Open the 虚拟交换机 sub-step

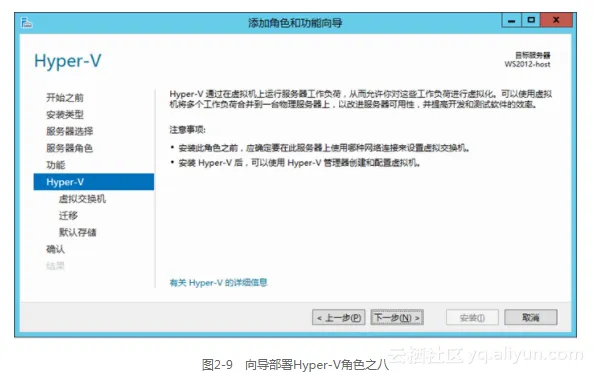(x=82, y=199)
